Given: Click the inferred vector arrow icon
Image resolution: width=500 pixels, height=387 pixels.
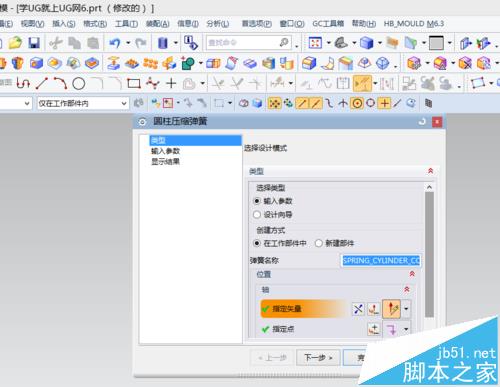Looking at the screenshot, I should [392, 309].
